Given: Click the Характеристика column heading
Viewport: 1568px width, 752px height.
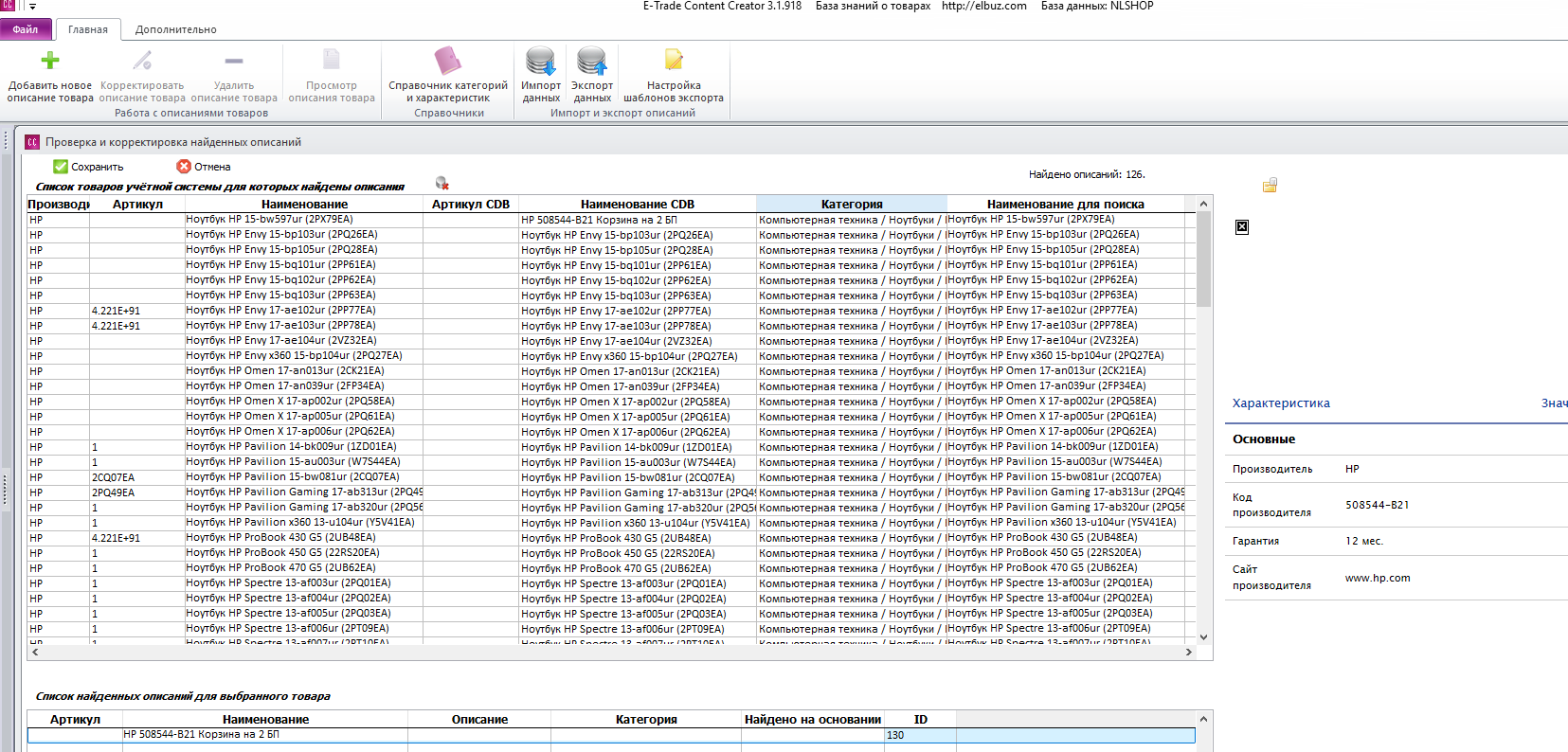Looking at the screenshot, I should click(1281, 403).
